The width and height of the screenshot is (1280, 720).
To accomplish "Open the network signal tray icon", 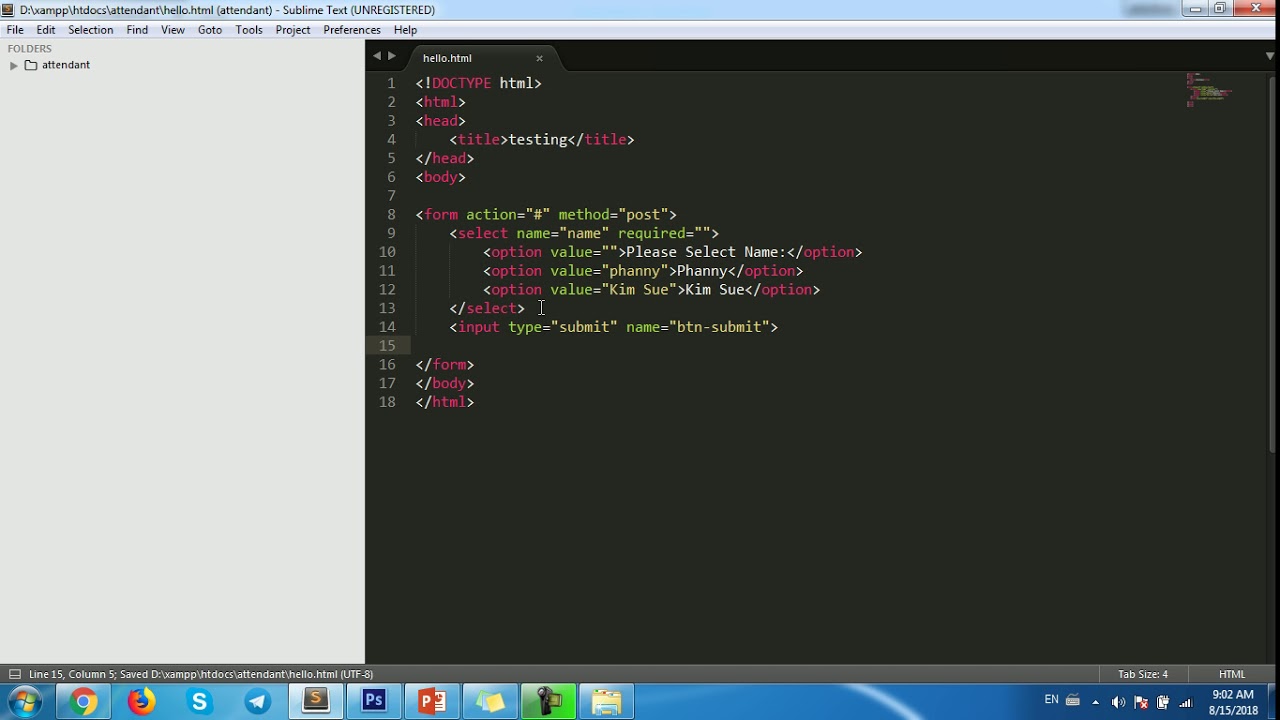I will [x=1186, y=702].
